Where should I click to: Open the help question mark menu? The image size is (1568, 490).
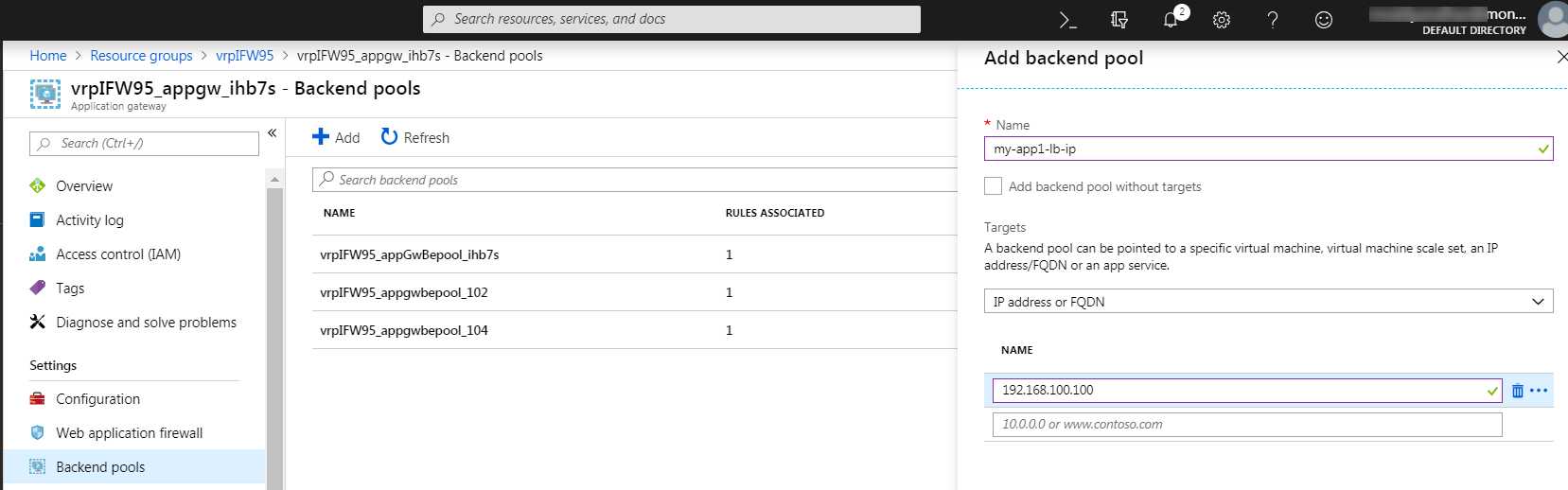click(1273, 20)
